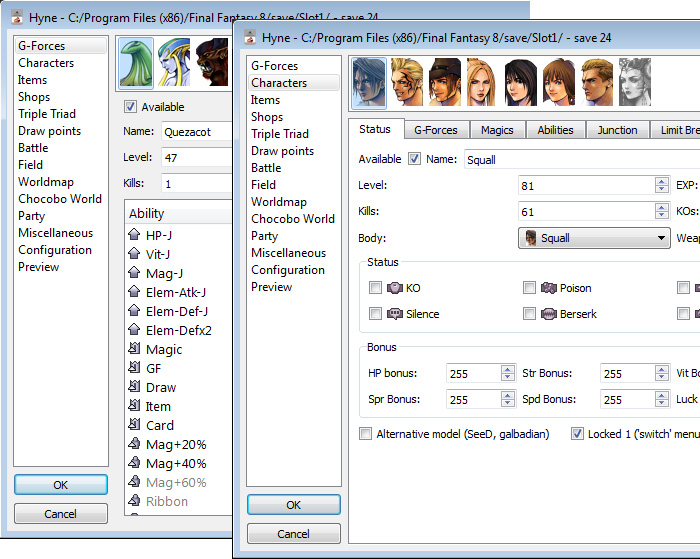
Task: Select Rinoa's character portrait
Action: [521, 83]
